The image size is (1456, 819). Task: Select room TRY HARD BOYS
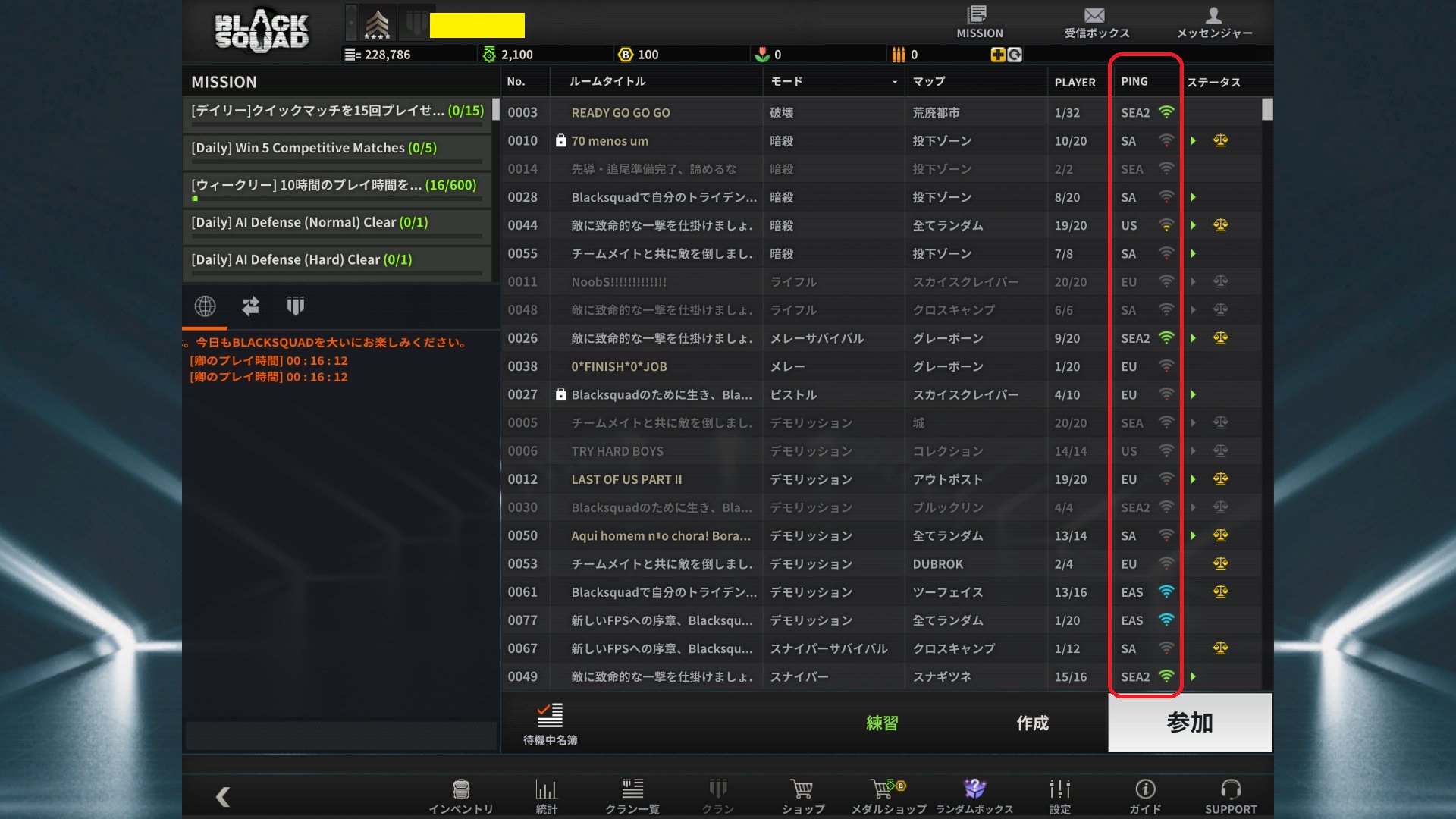point(881,450)
